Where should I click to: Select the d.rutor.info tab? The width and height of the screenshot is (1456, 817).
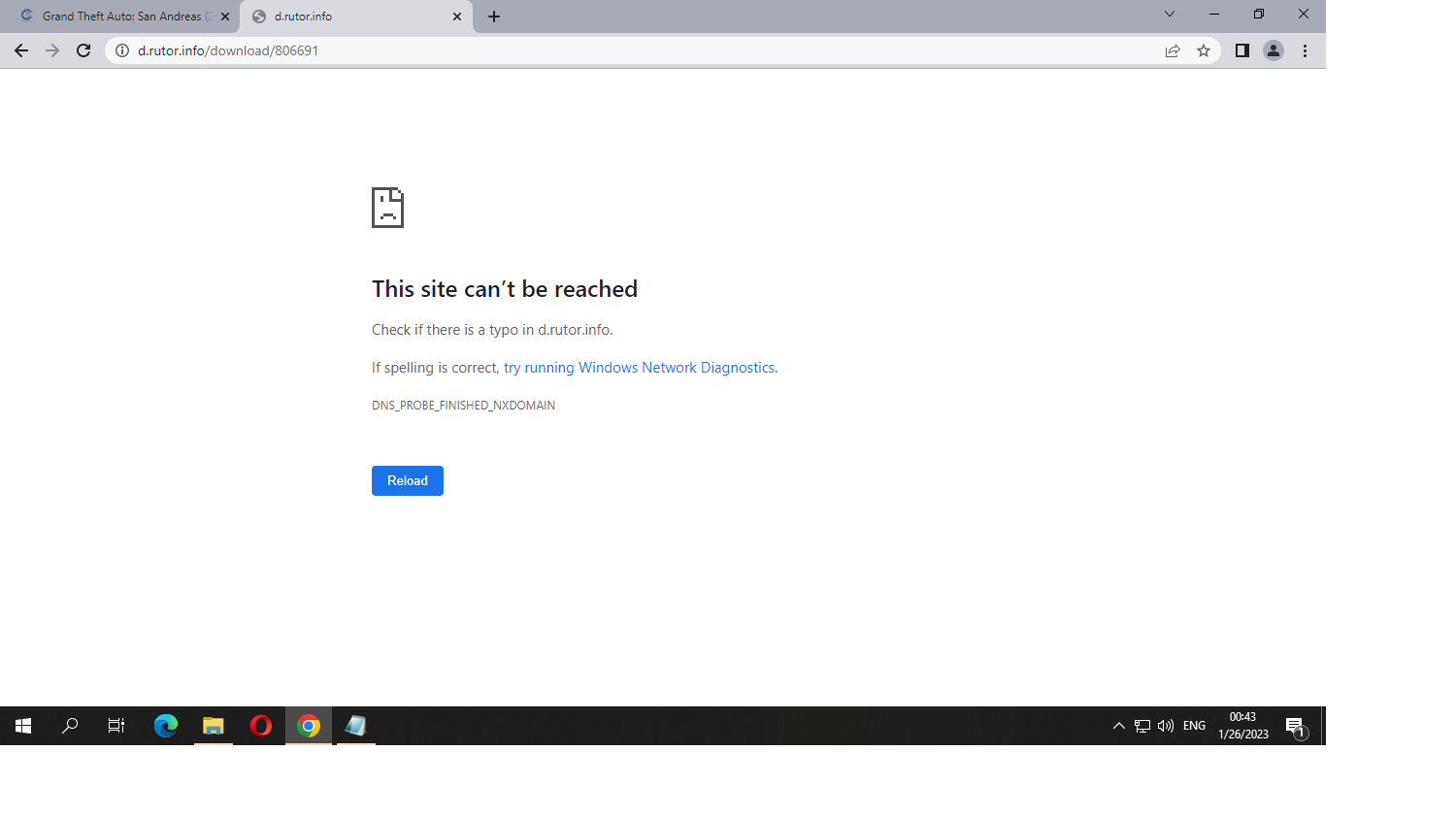click(x=349, y=16)
